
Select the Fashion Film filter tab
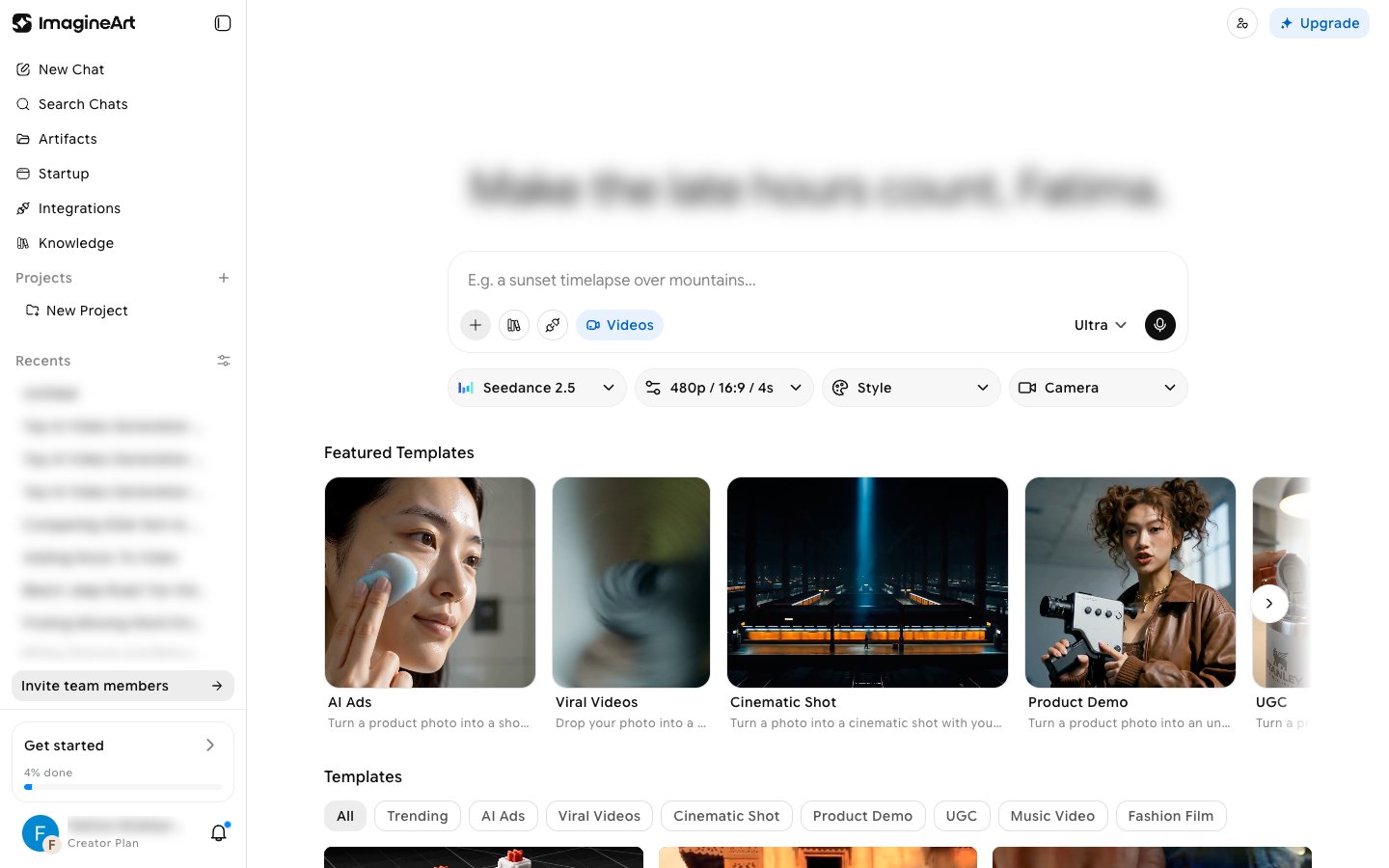click(x=1171, y=816)
